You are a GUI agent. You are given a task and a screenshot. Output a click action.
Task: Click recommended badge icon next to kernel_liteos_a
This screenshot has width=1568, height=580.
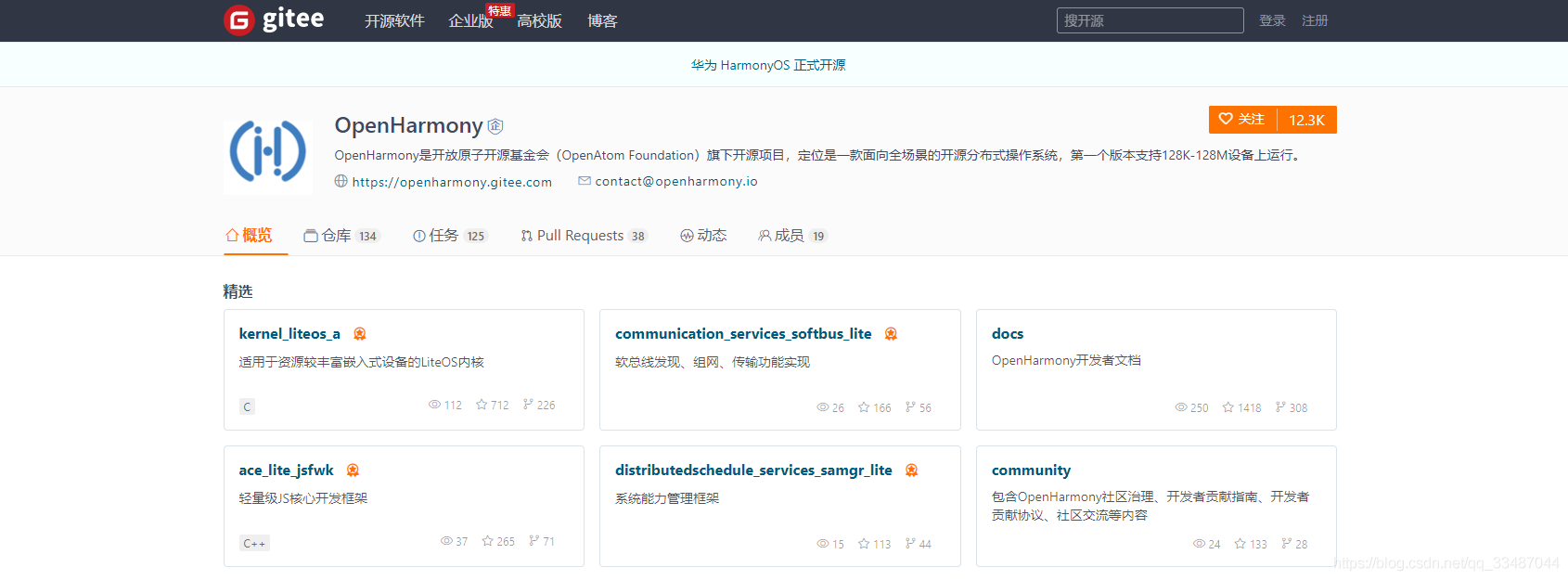tap(360, 334)
